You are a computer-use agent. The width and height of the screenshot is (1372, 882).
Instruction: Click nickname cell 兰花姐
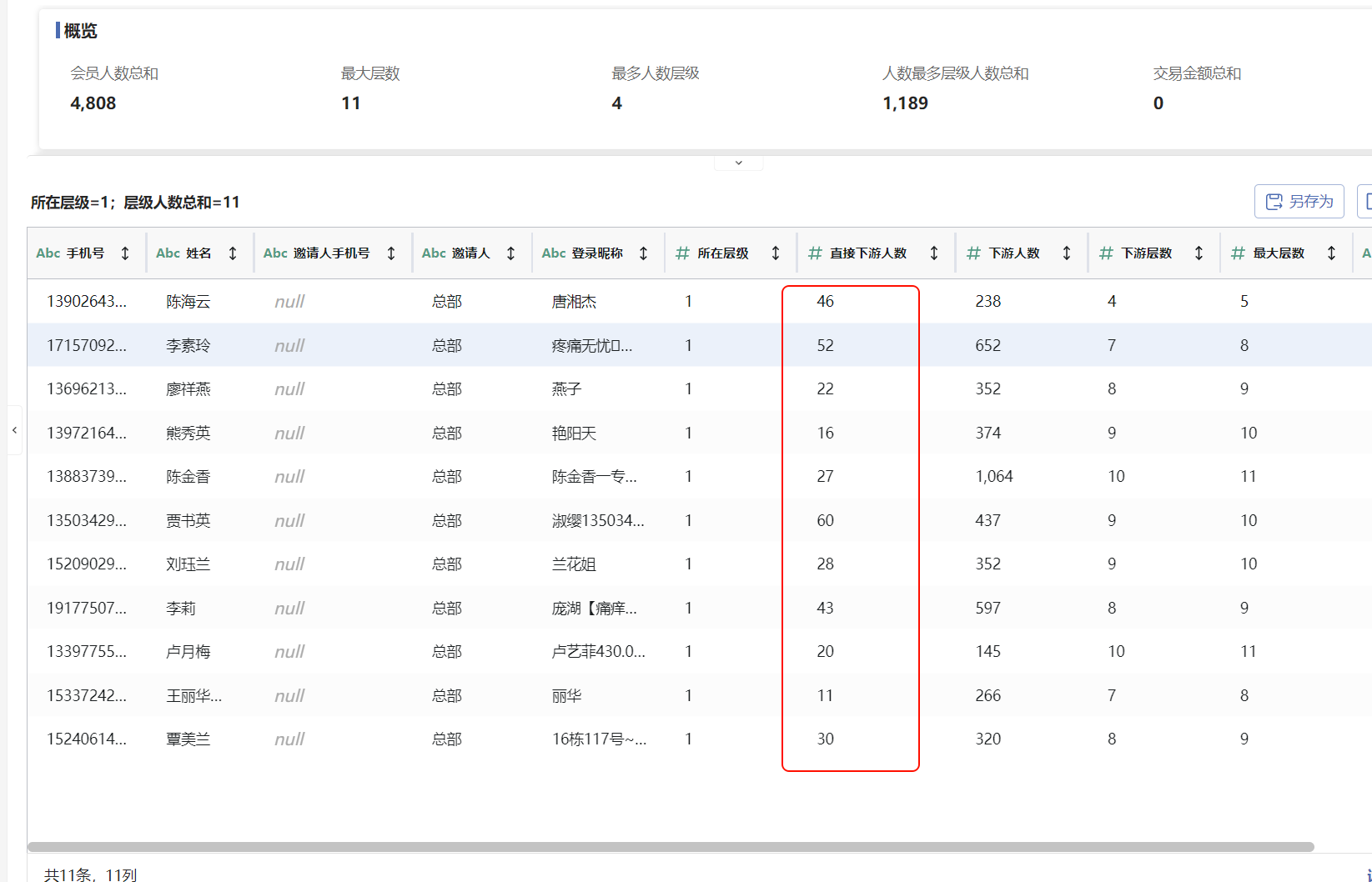click(574, 564)
